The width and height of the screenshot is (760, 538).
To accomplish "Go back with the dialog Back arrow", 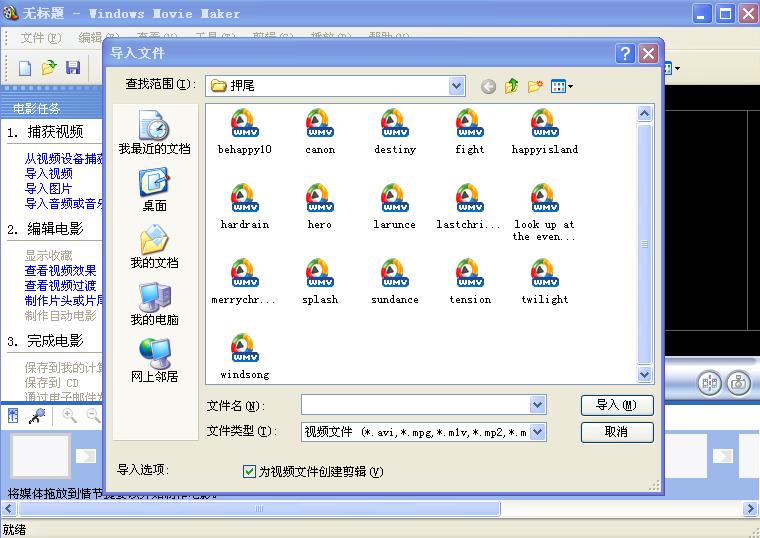I will pos(488,86).
